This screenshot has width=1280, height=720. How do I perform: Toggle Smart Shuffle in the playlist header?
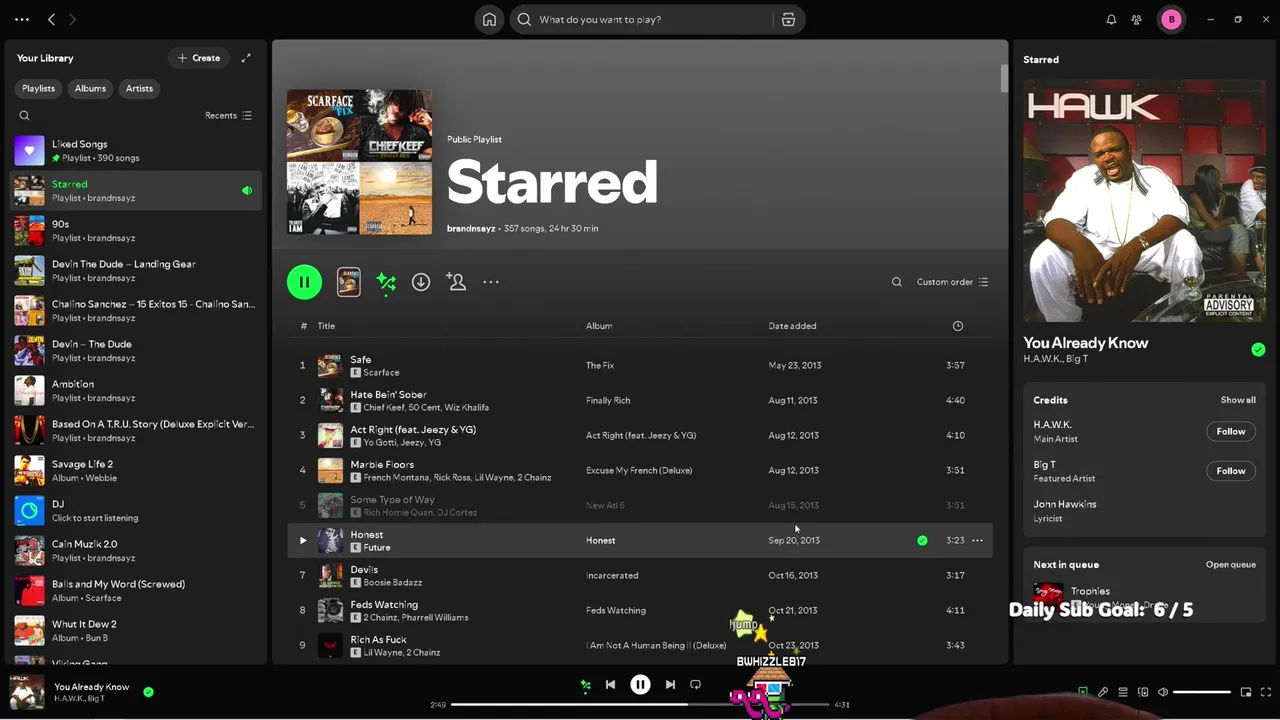tap(386, 282)
